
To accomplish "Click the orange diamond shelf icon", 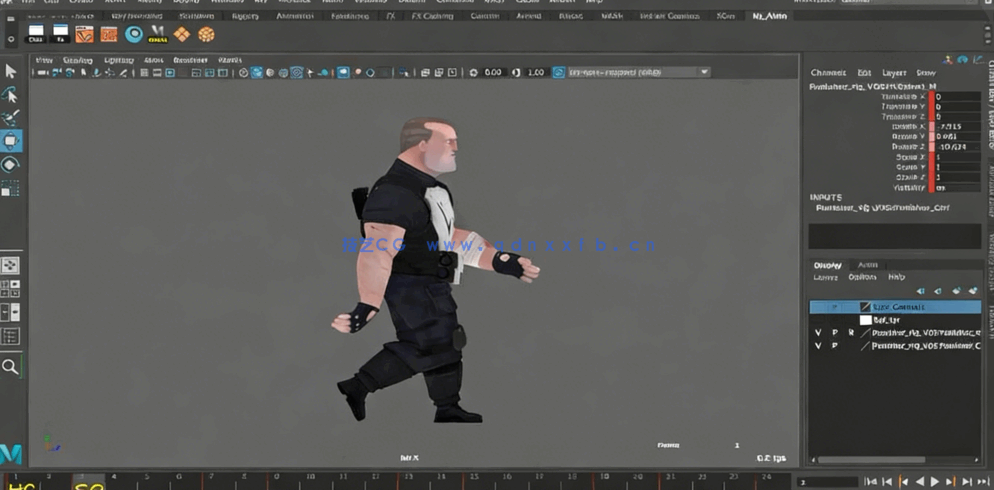I will tap(181, 34).
